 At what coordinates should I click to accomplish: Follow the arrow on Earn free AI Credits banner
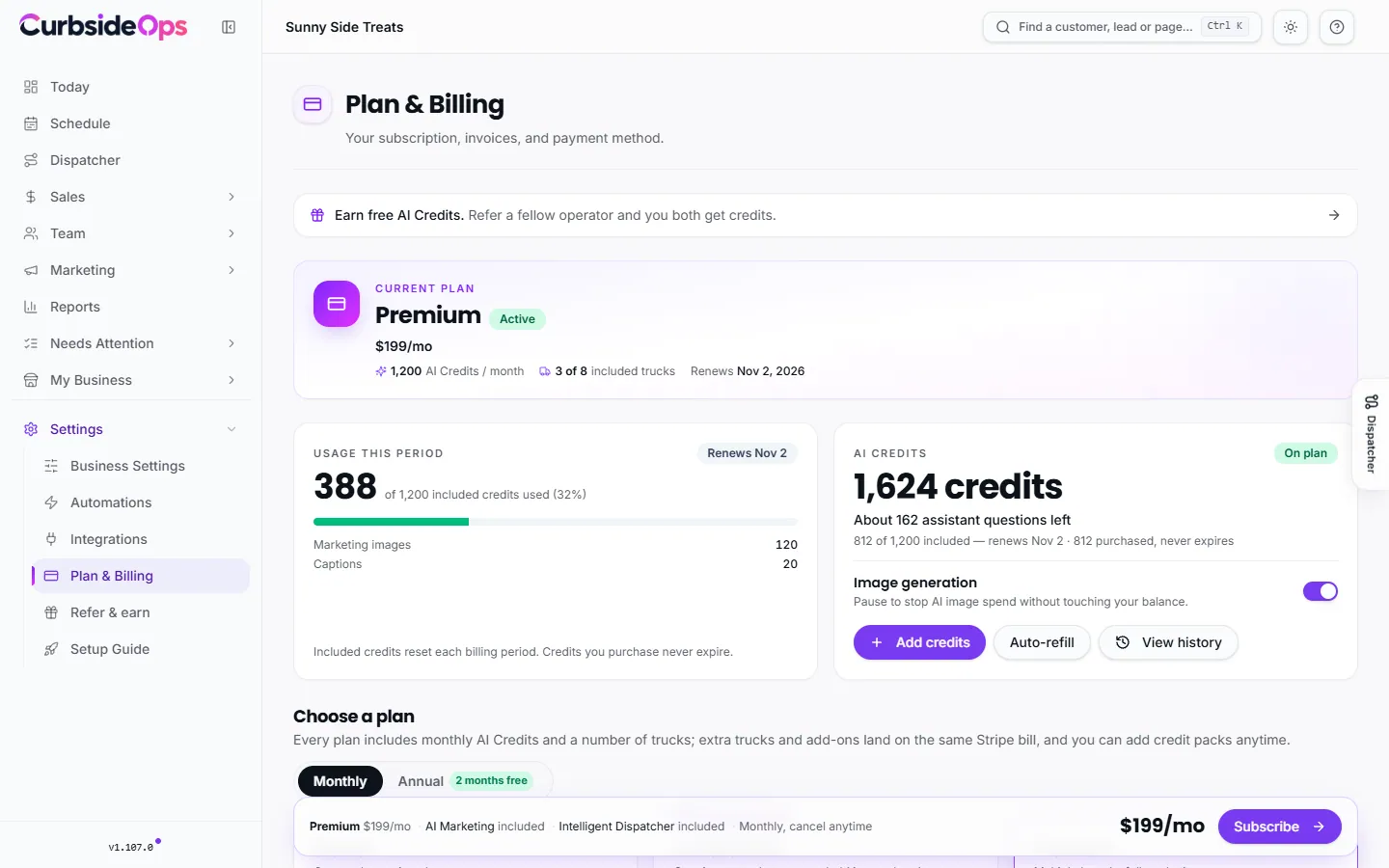click(1334, 215)
